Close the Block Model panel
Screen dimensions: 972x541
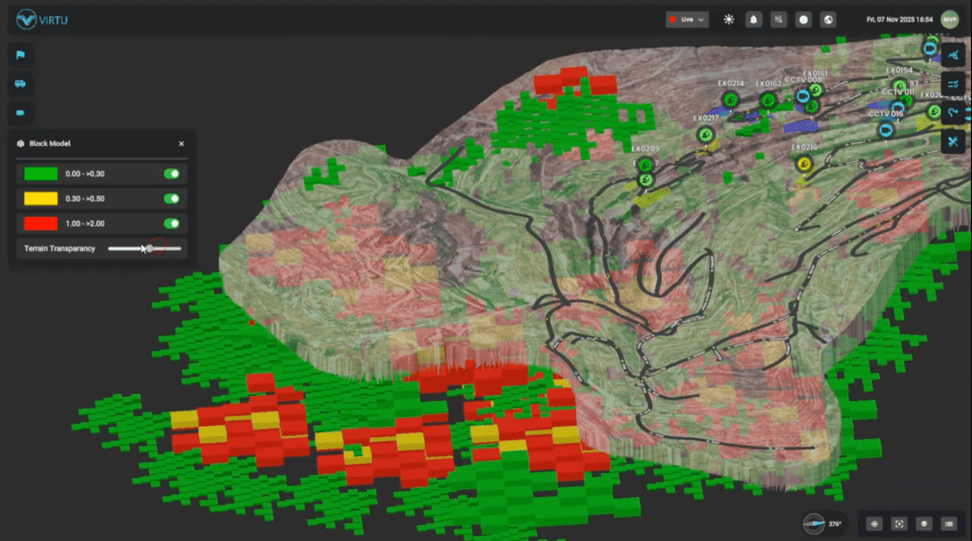click(181, 144)
